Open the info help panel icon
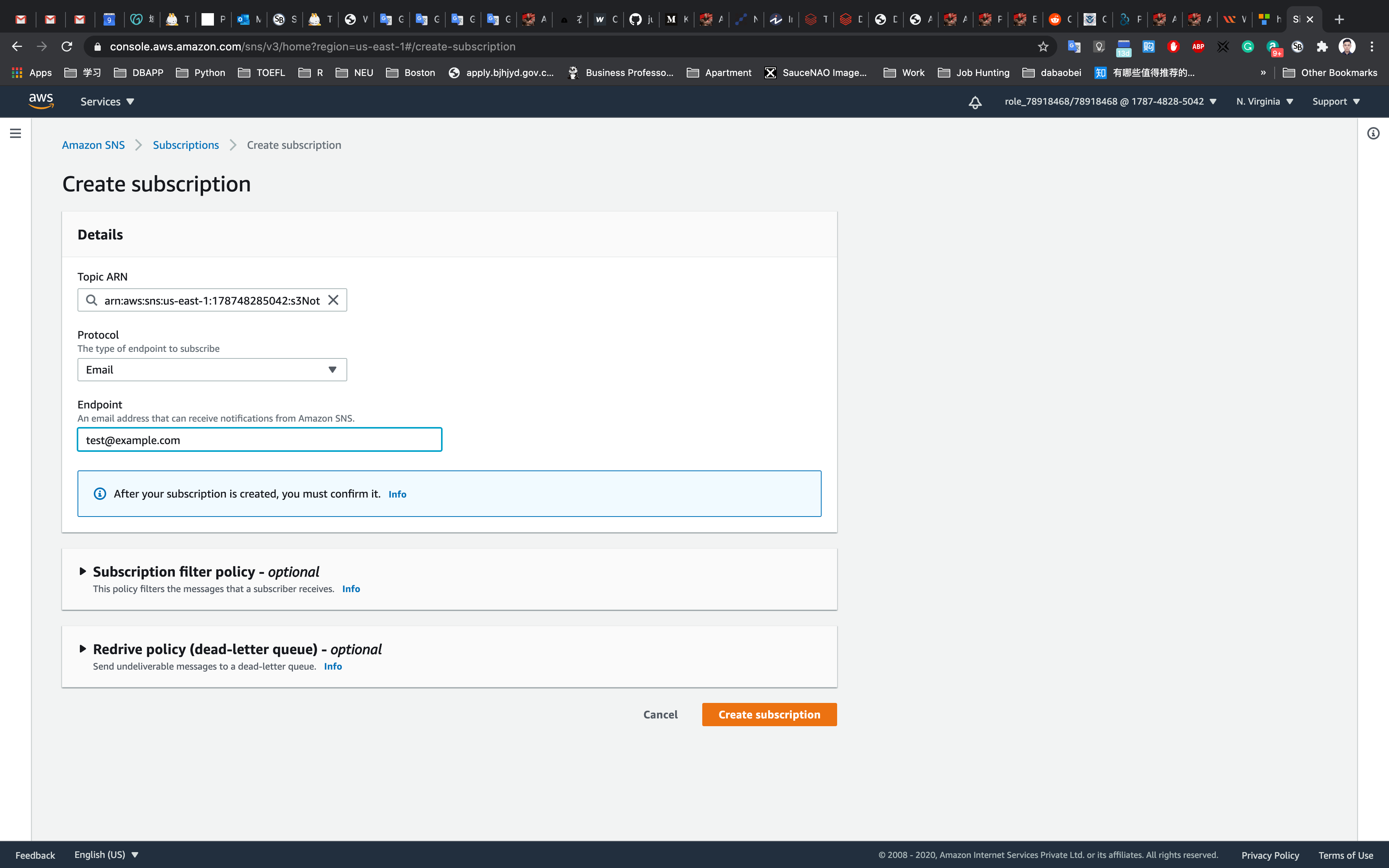This screenshot has height=868, width=1389. click(x=1373, y=134)
